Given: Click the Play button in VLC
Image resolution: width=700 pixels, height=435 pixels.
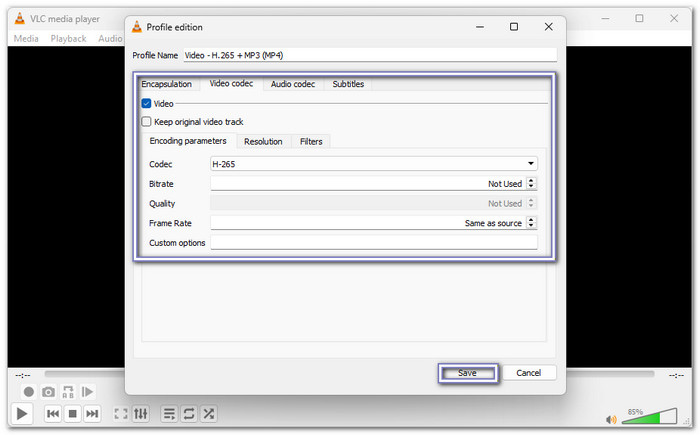Looking at the screenshot, I should point(21,414).
